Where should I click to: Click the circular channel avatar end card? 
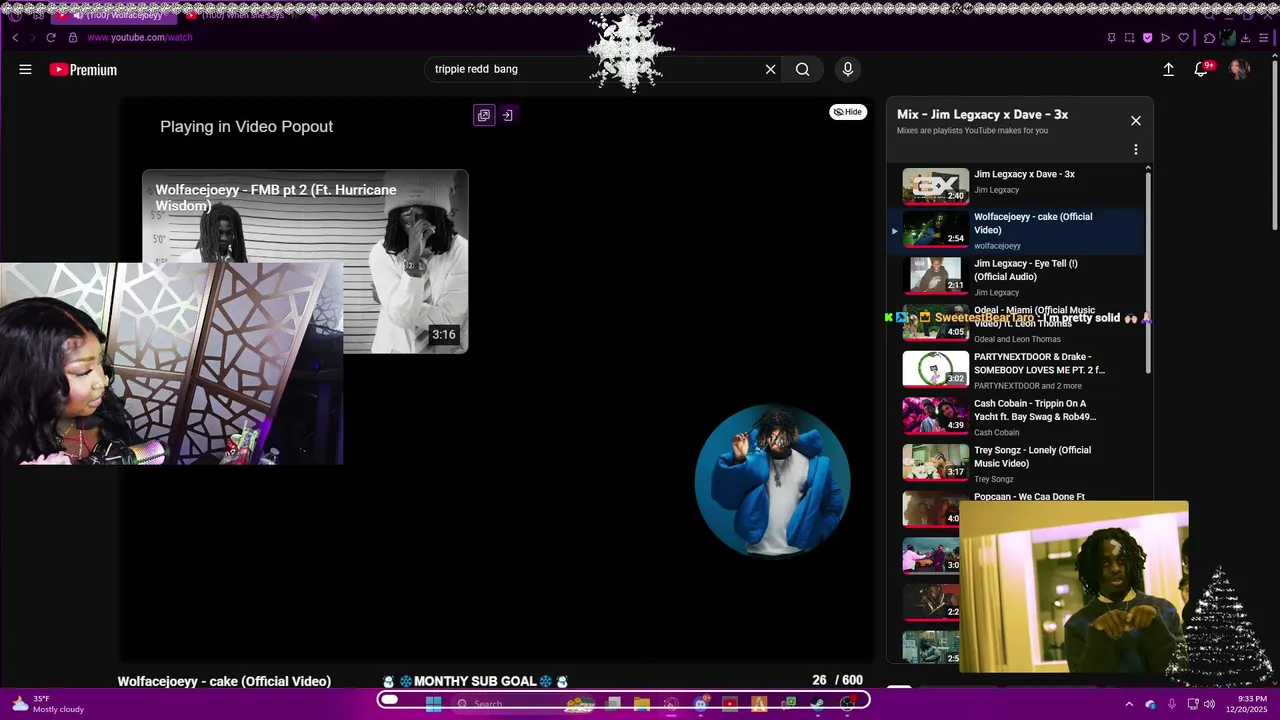point(772,480)
